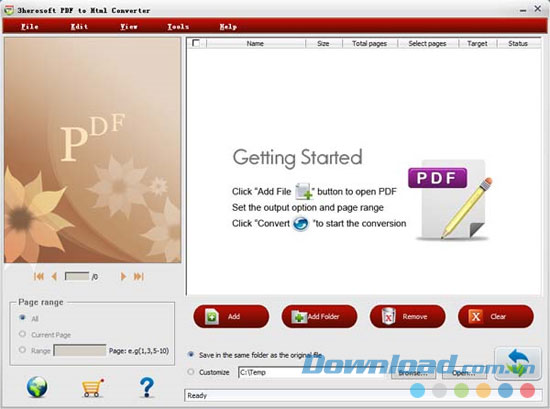This screenshot has height=409, width=550.
Task: Click the Clear button
Action: coord(496,316)
